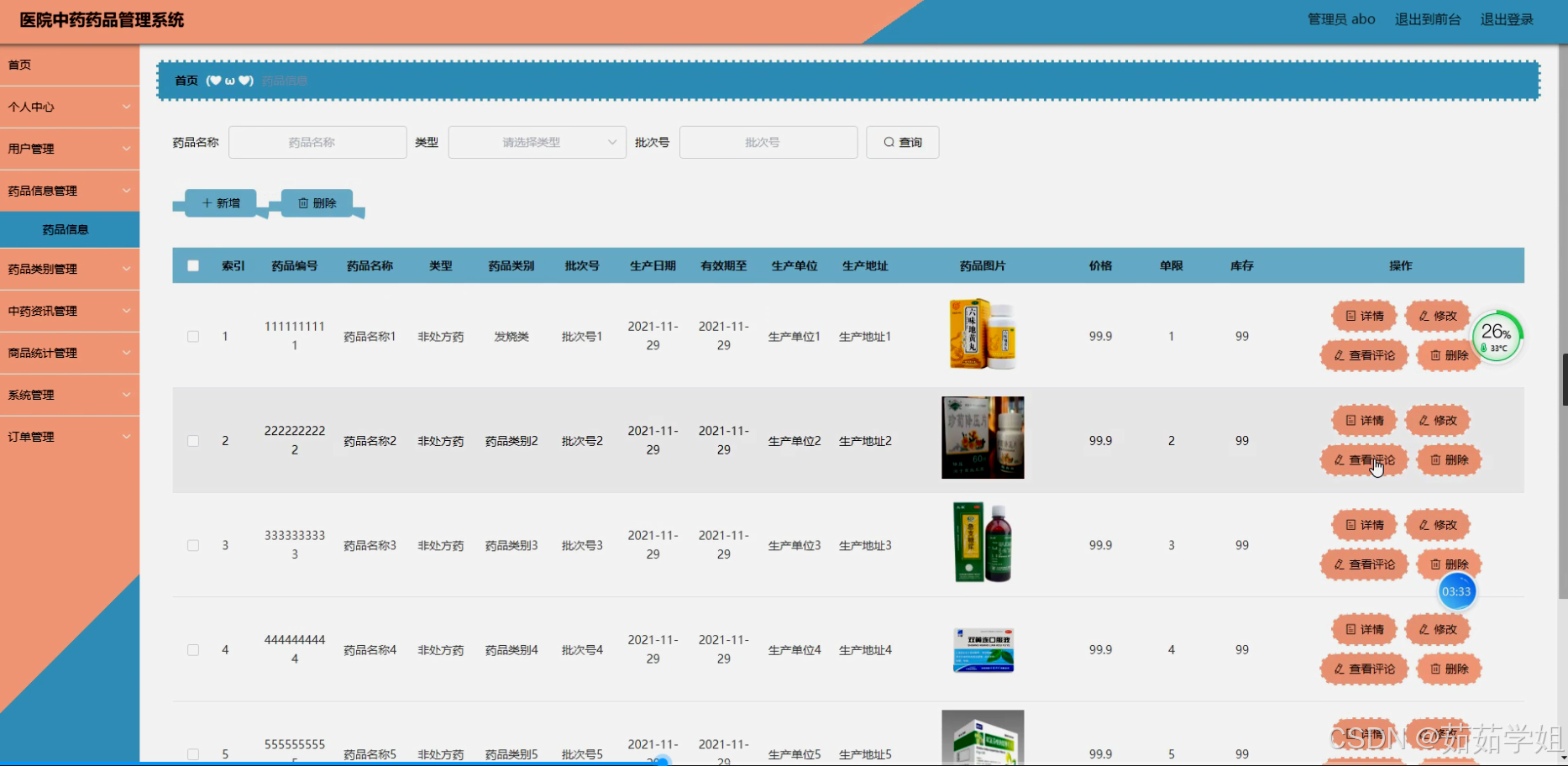Open 详情 for 药品名称1 row
The image size is (1568, 766).
(x=1363, y=316)
